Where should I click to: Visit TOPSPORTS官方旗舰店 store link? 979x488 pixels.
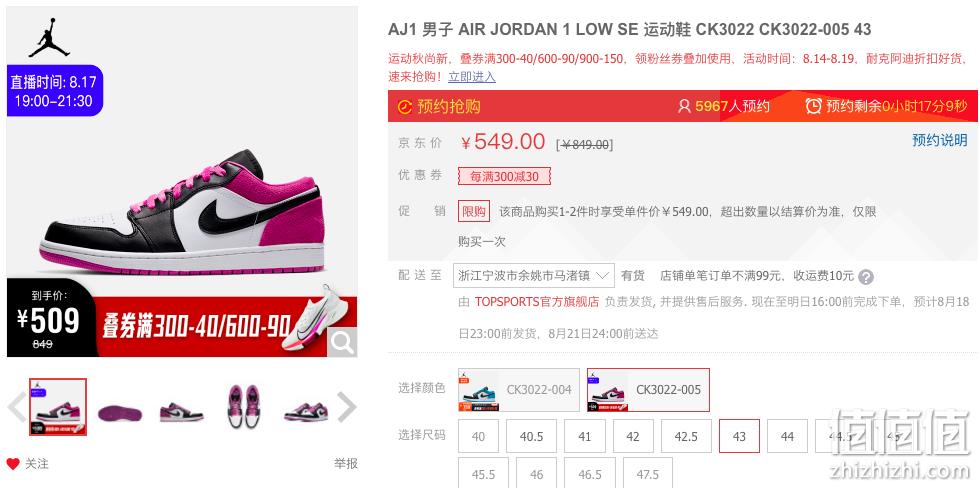(537, 302)
